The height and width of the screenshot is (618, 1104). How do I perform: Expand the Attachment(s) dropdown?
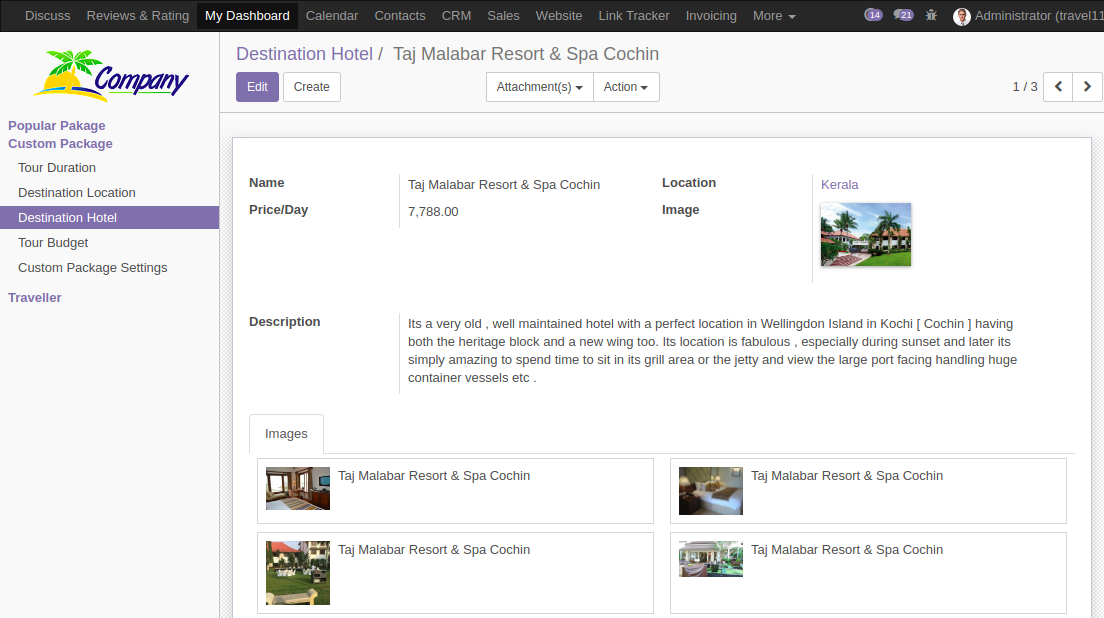(539, 87)
